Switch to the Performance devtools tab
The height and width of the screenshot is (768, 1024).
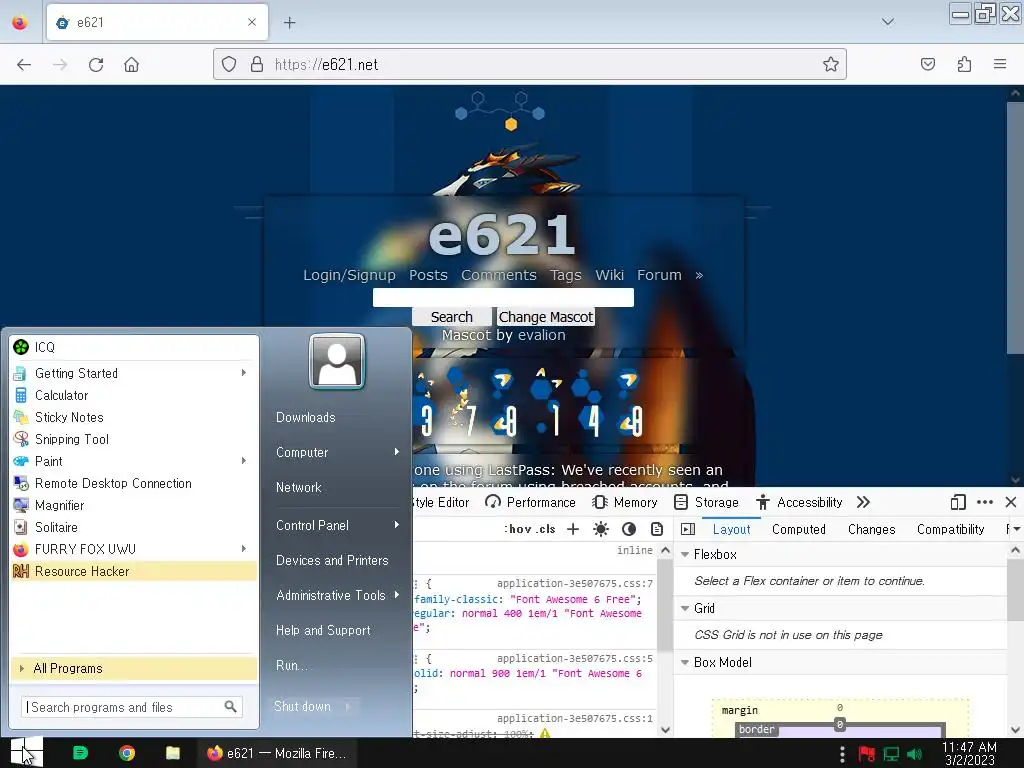click(531, 502)
